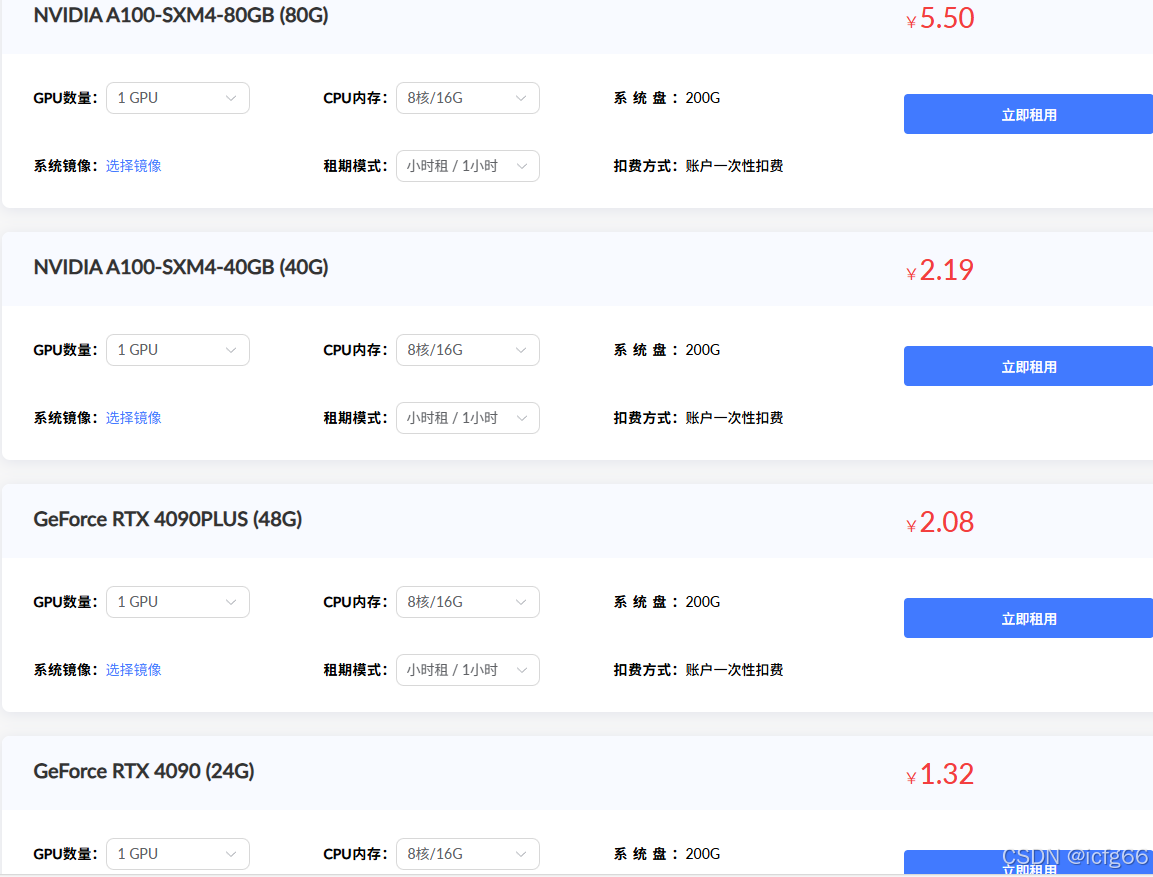Open GPU count dropdown for RTX 4090 24G

tap(177, 854)
